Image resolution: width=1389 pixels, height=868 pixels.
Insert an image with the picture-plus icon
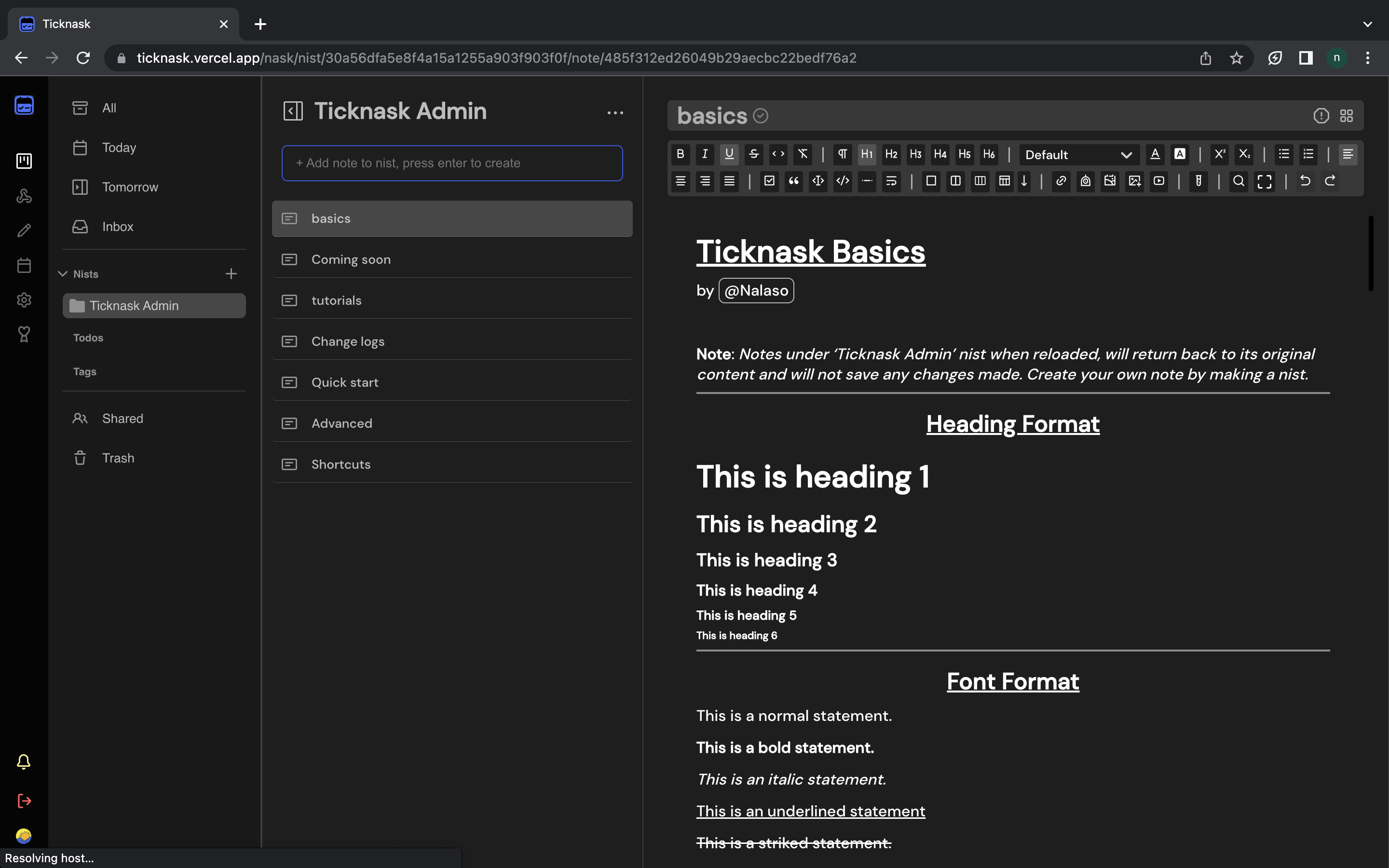pos(1135,181)
